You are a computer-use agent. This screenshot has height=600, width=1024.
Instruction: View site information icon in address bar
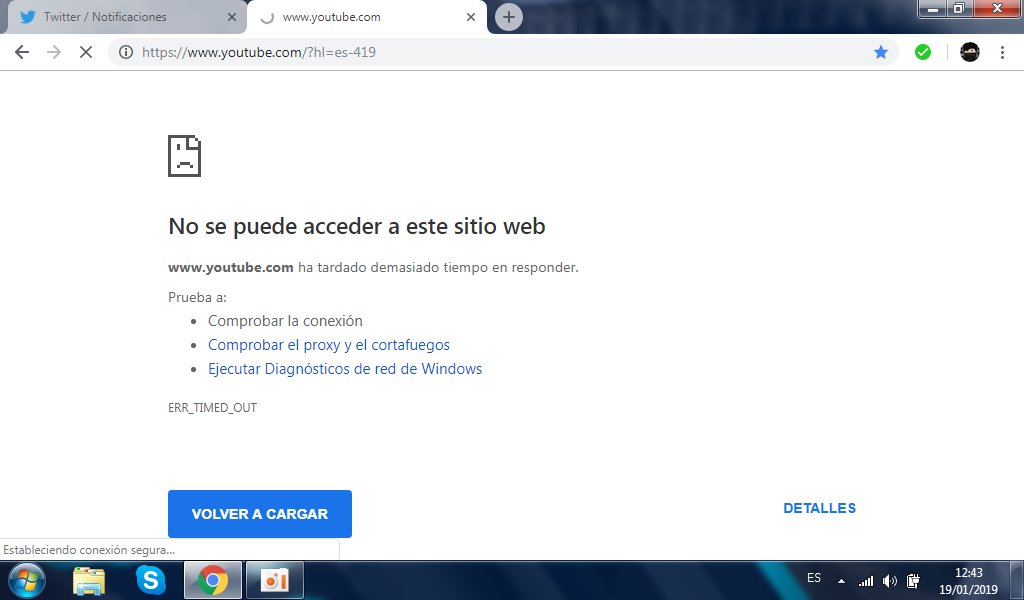[126, 52]
